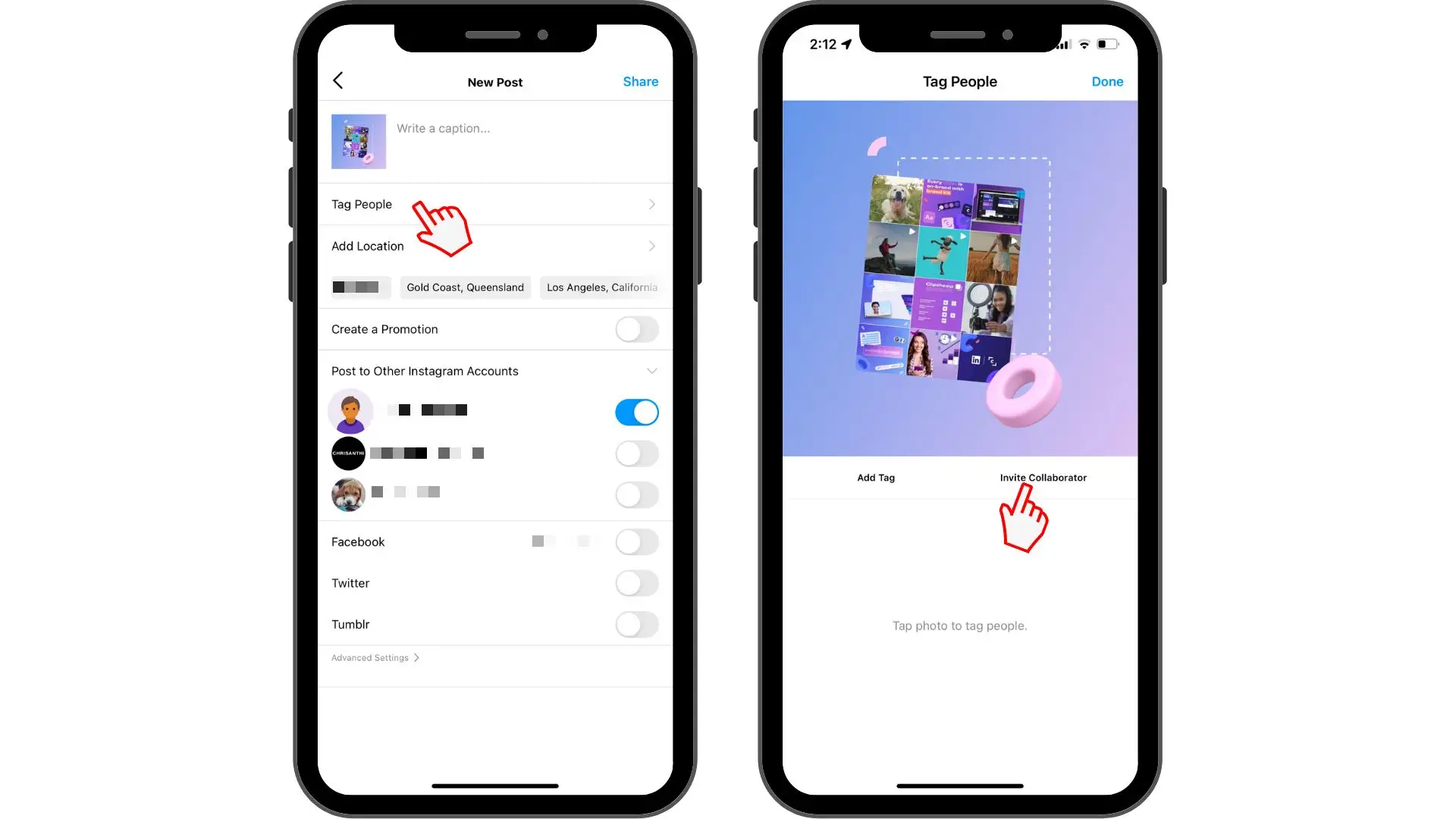Tap the profile avatar in accounts list
Screen dimensions: 1456x819
click(x=350, y=411)
